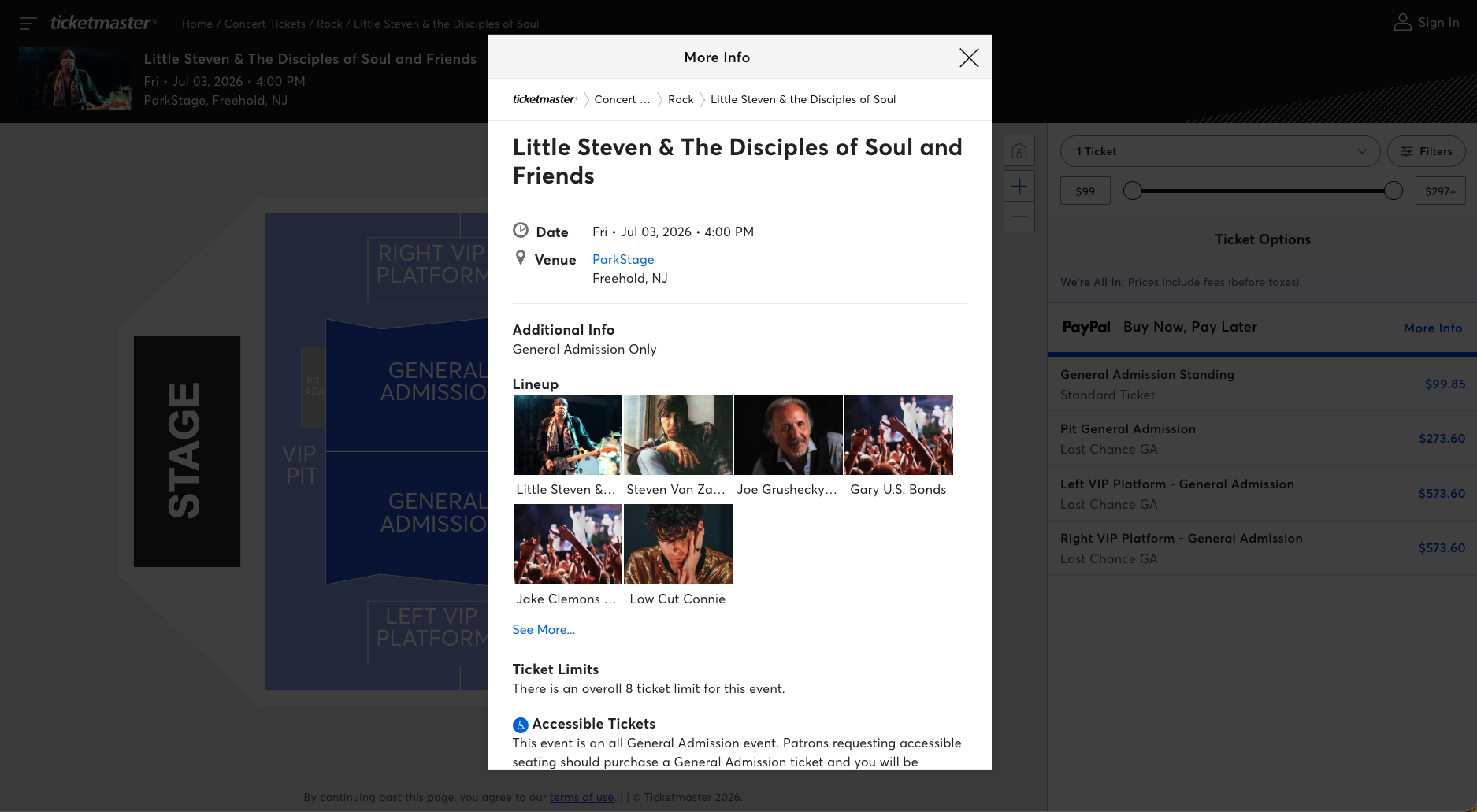
Task: Expand lineup with See More link
Action: 544,629
